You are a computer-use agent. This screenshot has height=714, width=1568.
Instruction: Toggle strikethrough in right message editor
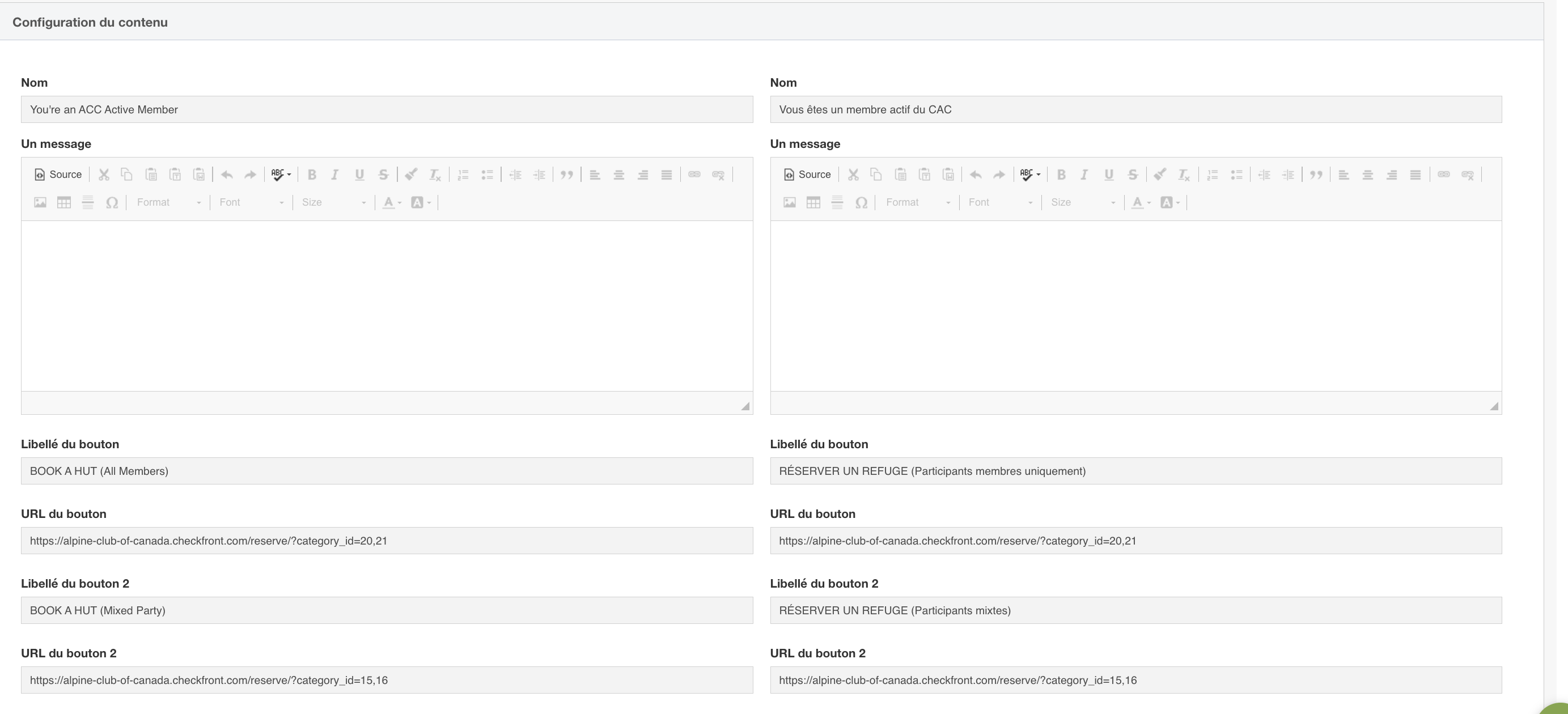pos(1132,175)
